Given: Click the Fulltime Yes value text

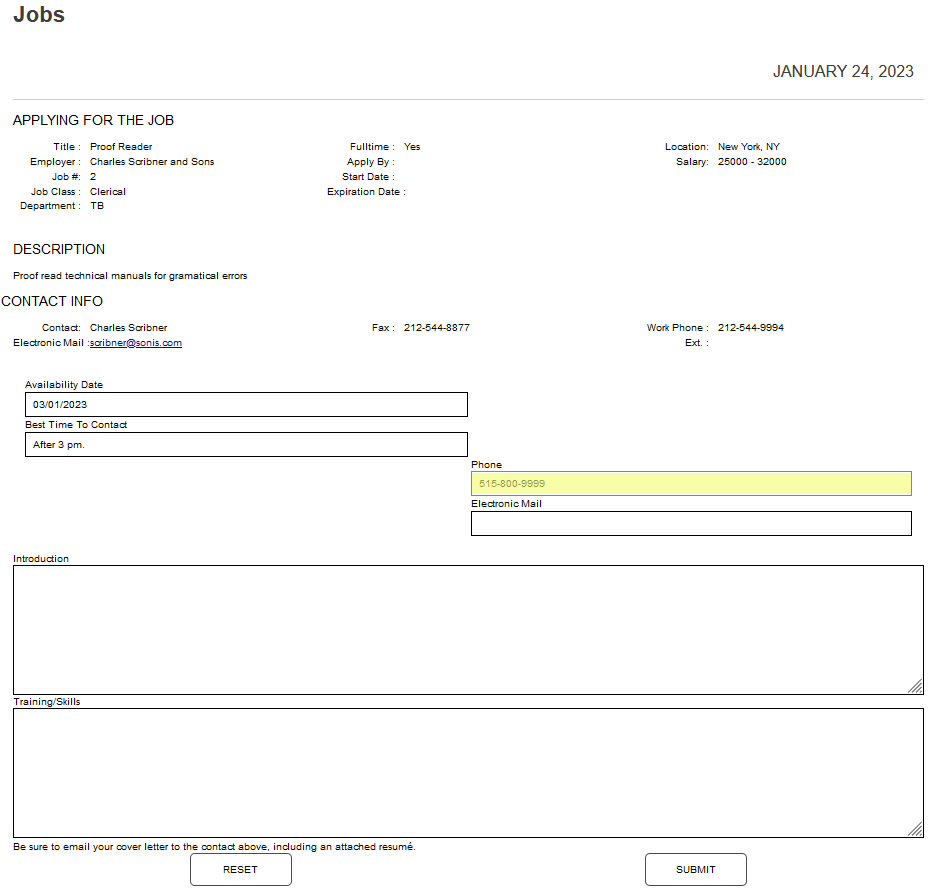Looking at the screenshot, I should [412, 146].
